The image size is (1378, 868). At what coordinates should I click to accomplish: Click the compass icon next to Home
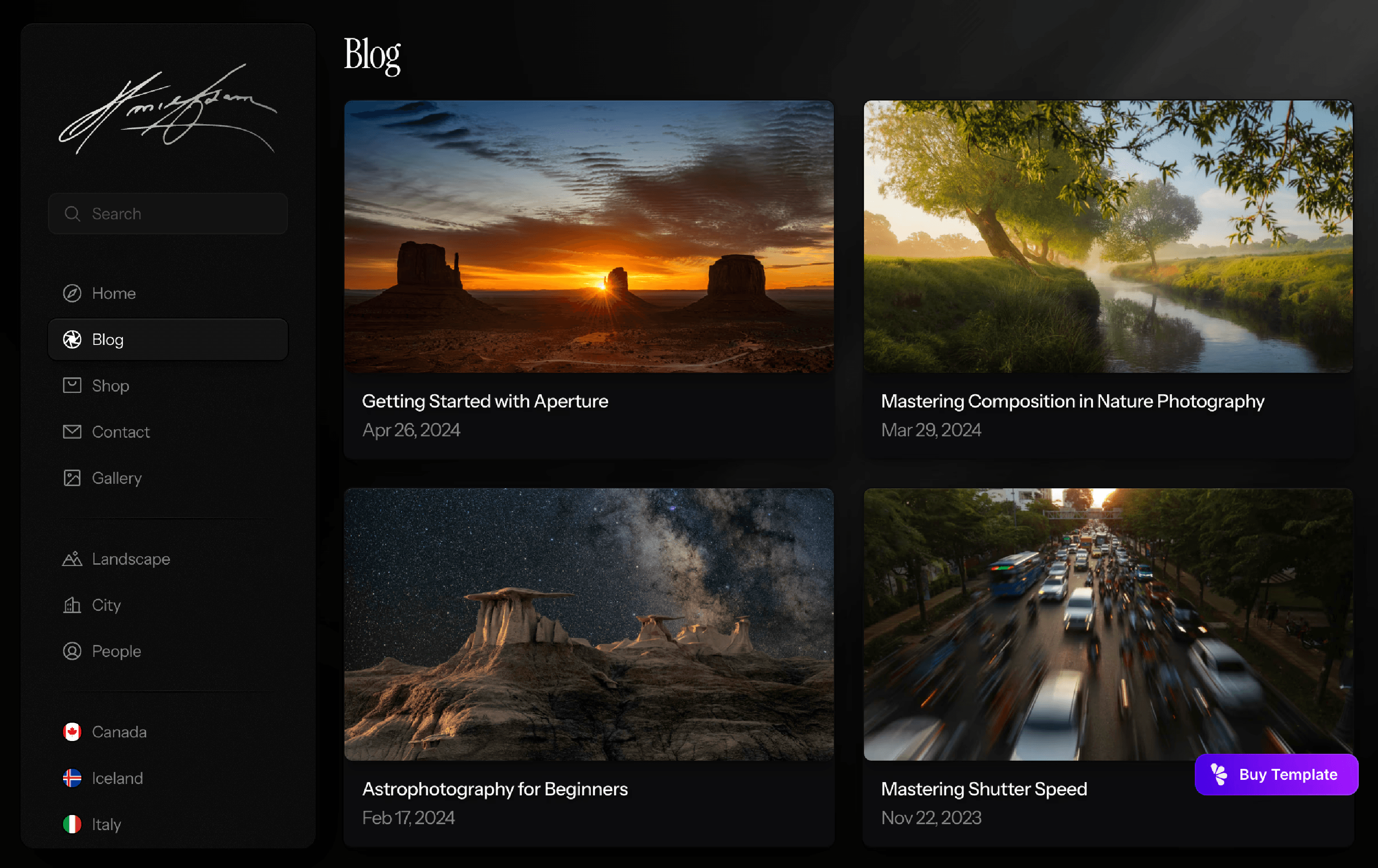click(72, 293)
